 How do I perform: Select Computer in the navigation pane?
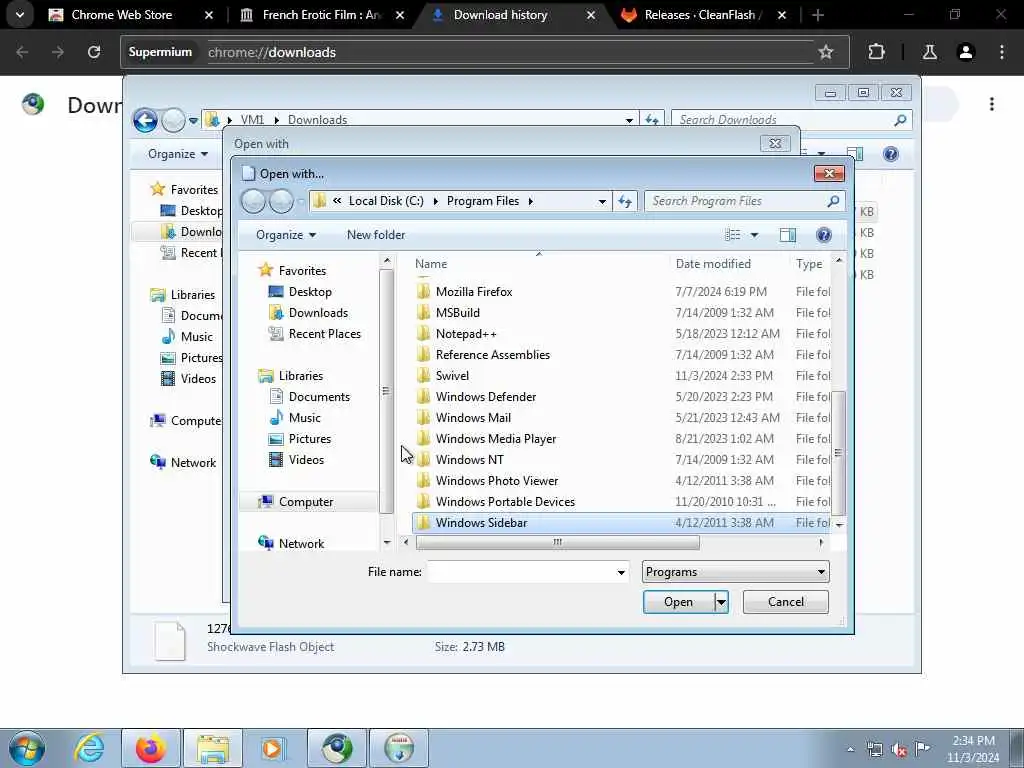pyautogui.click(x=306, y=502)
